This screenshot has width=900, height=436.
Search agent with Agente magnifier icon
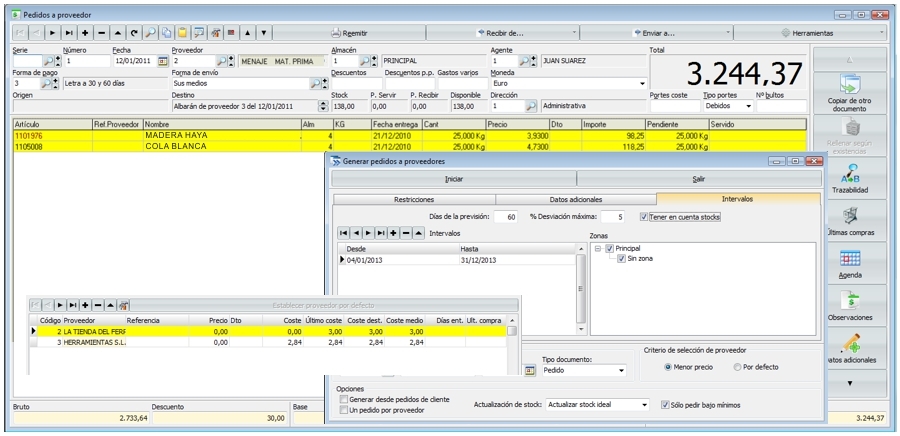[524, 61]
